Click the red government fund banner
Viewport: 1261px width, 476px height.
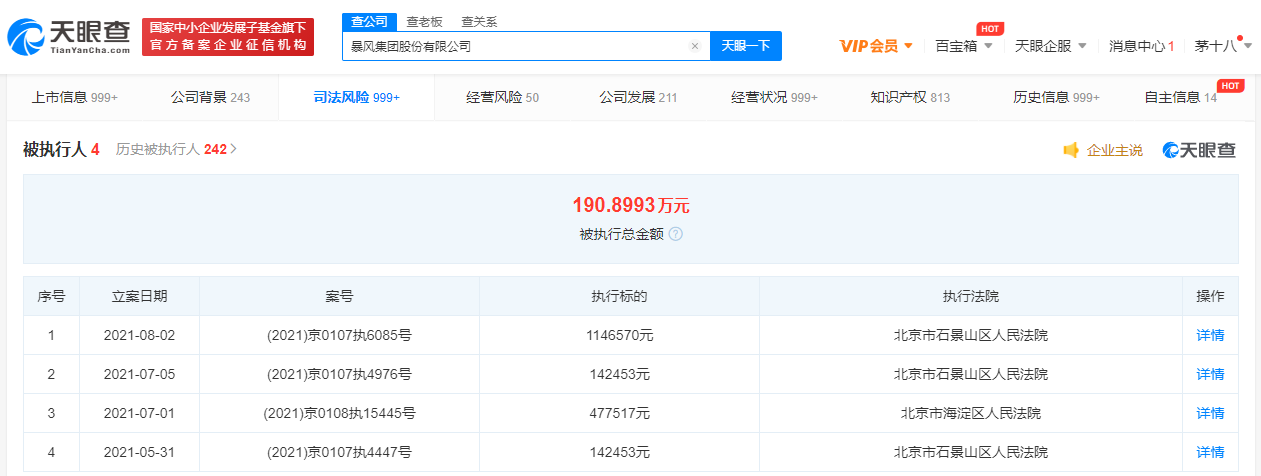228,37
